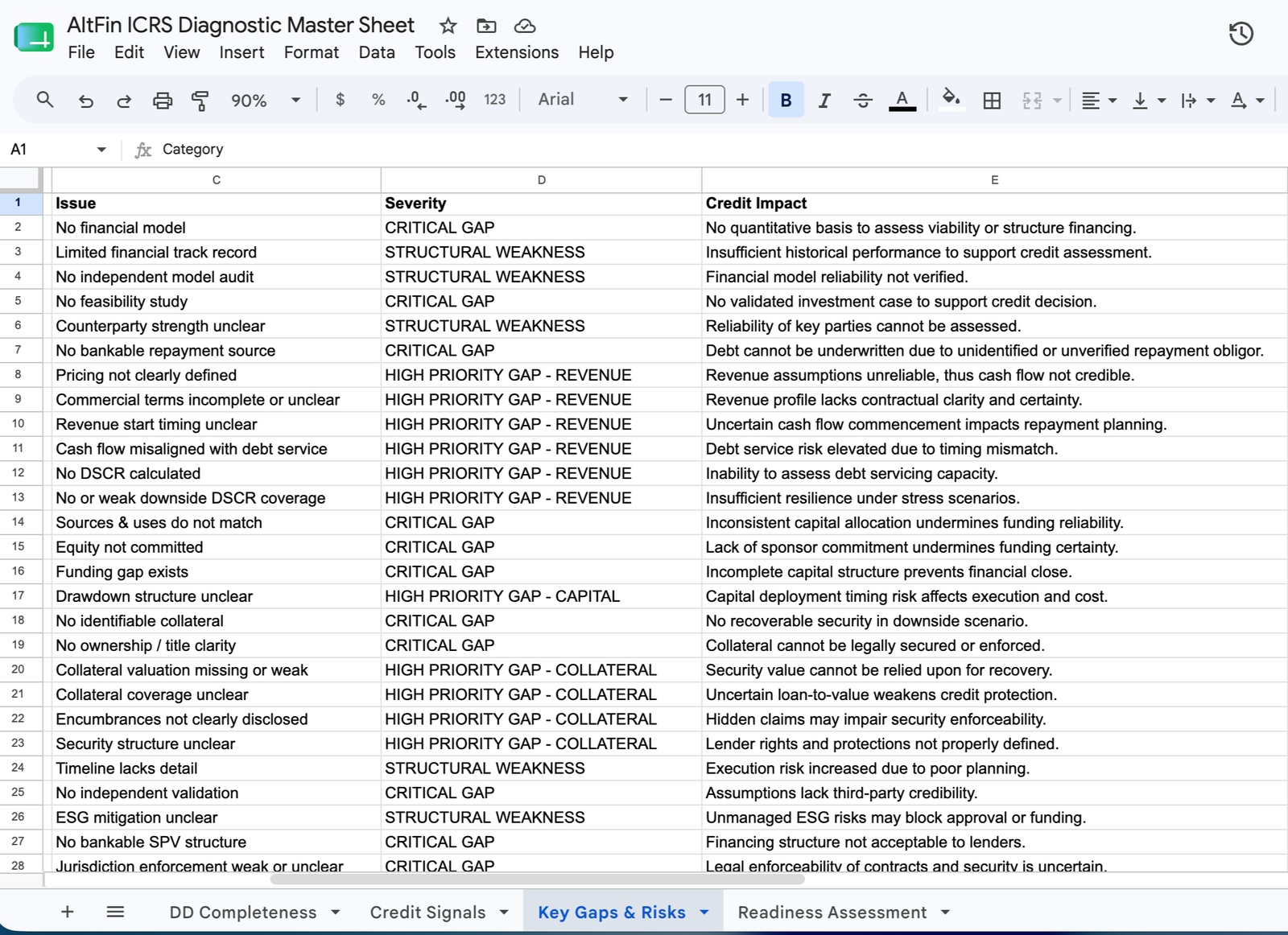
Task: Toggle italic formatting
Action: (x=824, y=100)
